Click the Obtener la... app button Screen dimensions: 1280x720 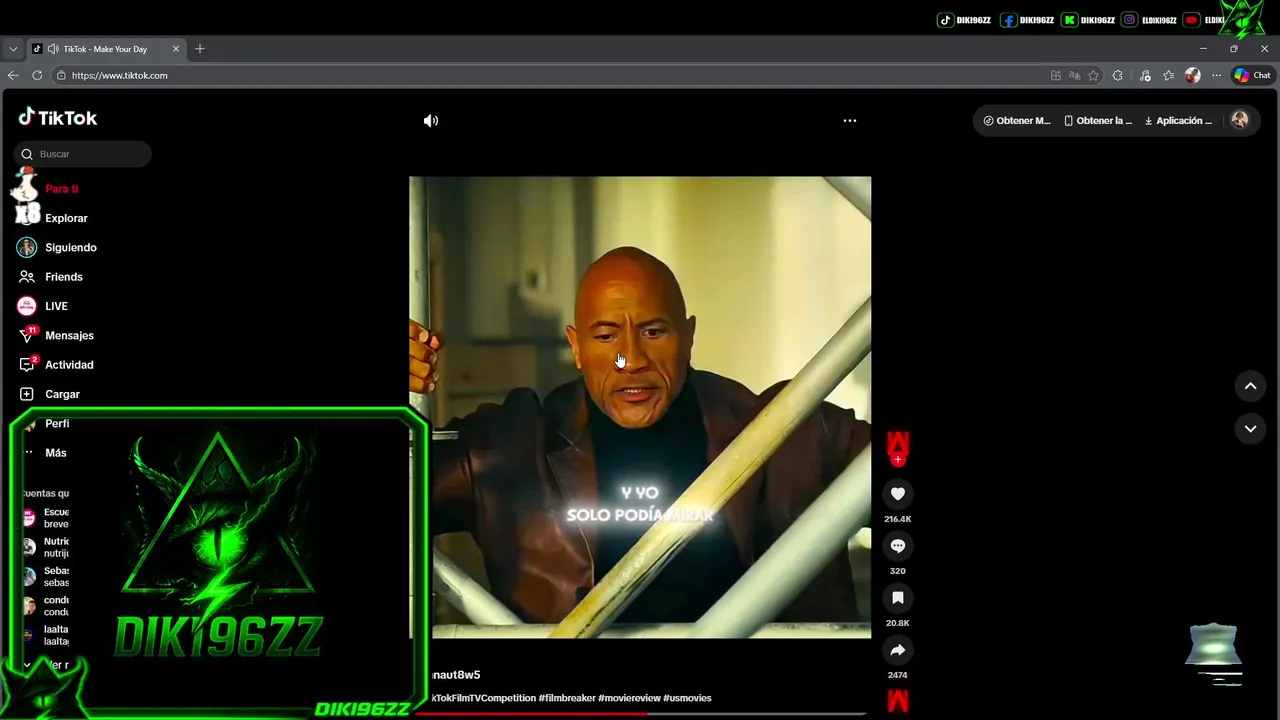(x=1098, y=121)
